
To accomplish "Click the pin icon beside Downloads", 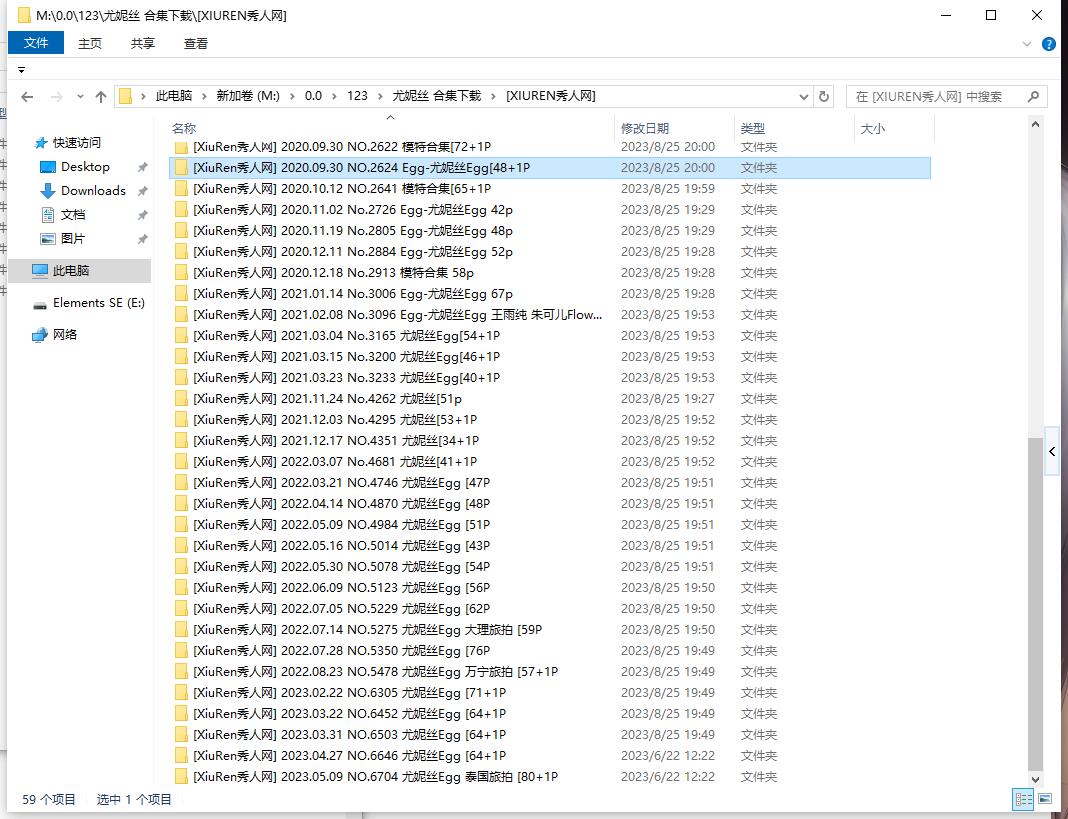I will pyautogui.click(x=142, y=191).
